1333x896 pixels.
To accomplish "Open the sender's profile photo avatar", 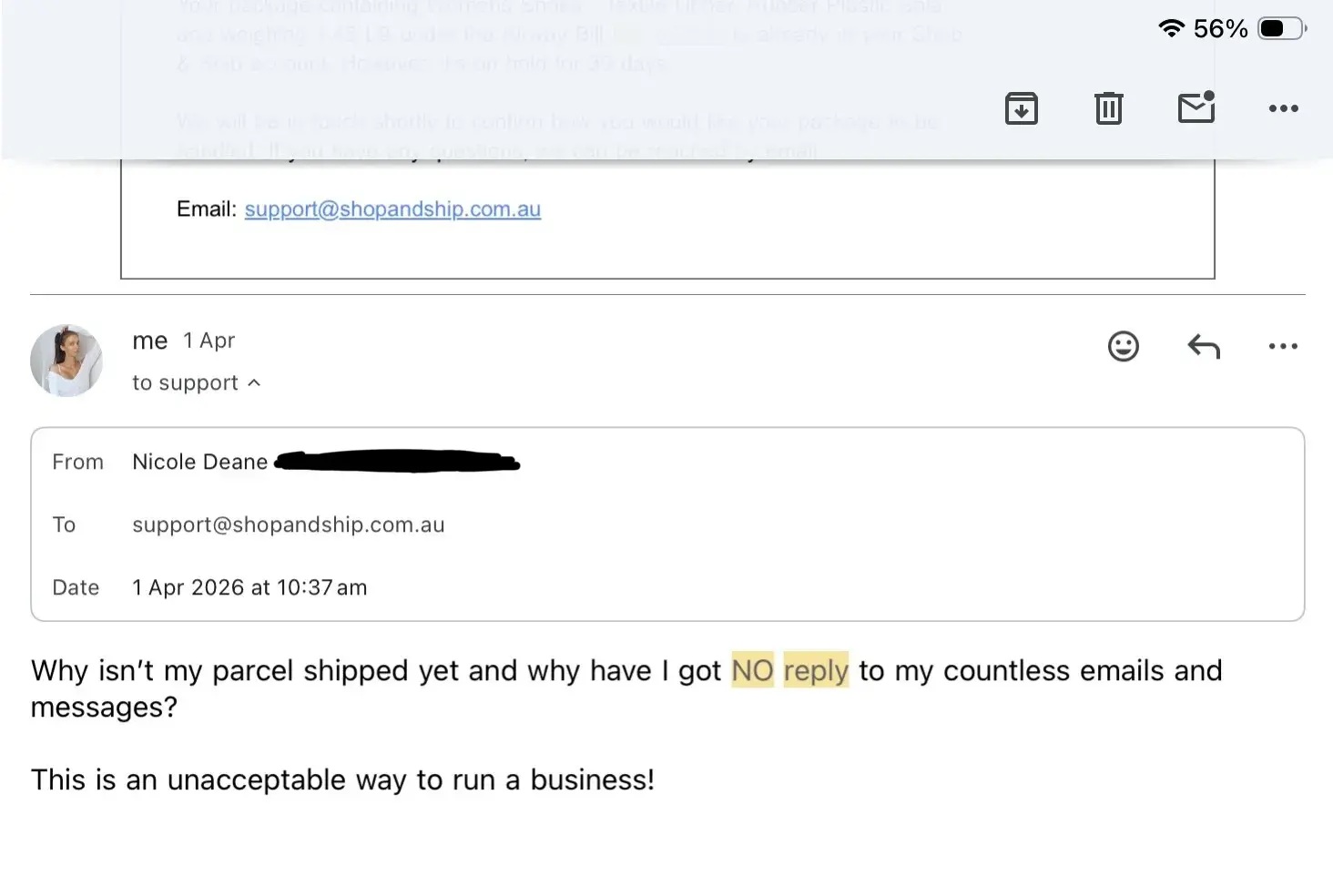I will [x=66, y=361].
